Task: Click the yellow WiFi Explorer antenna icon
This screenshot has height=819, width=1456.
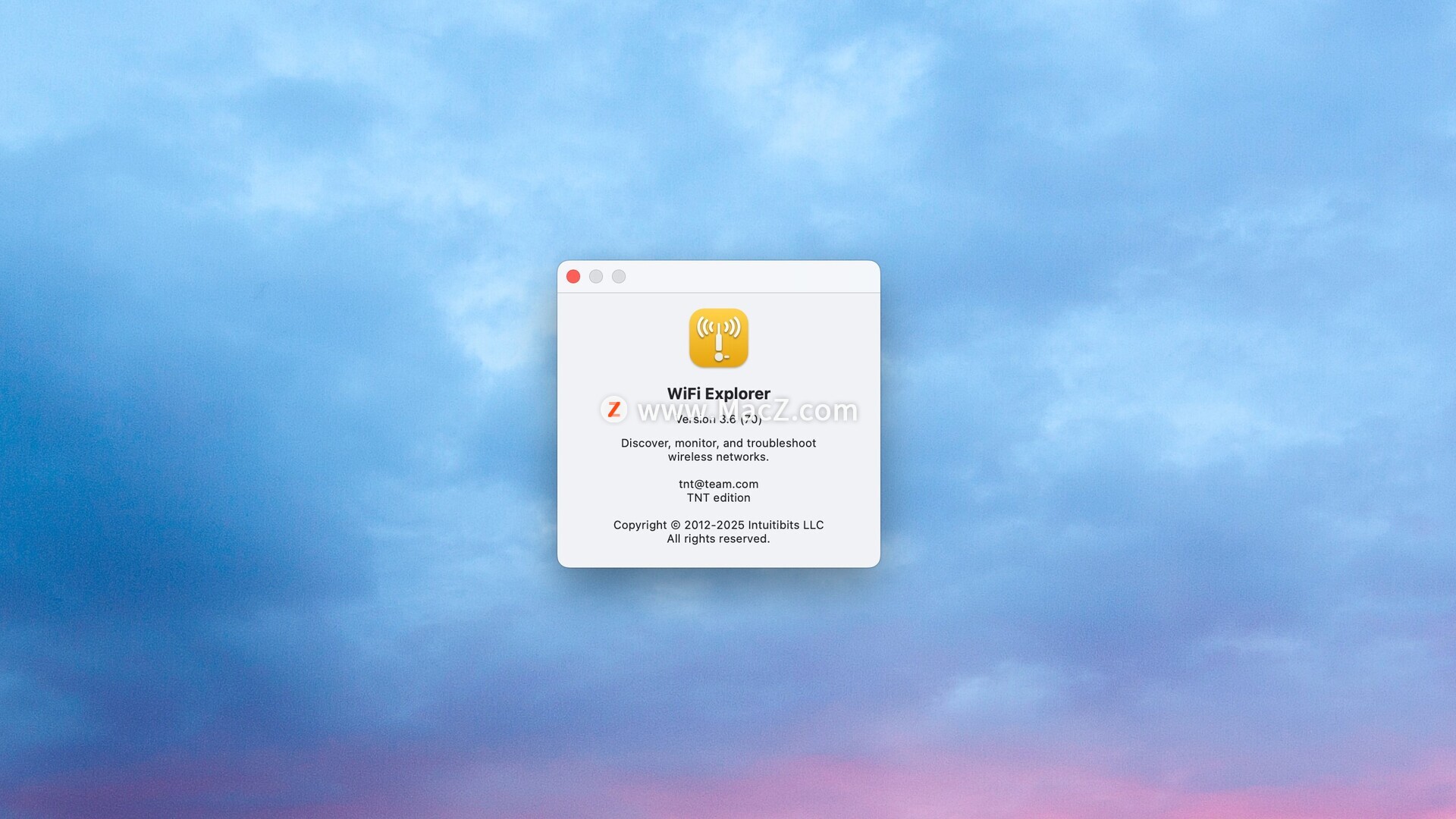Action: click(718, 338)
